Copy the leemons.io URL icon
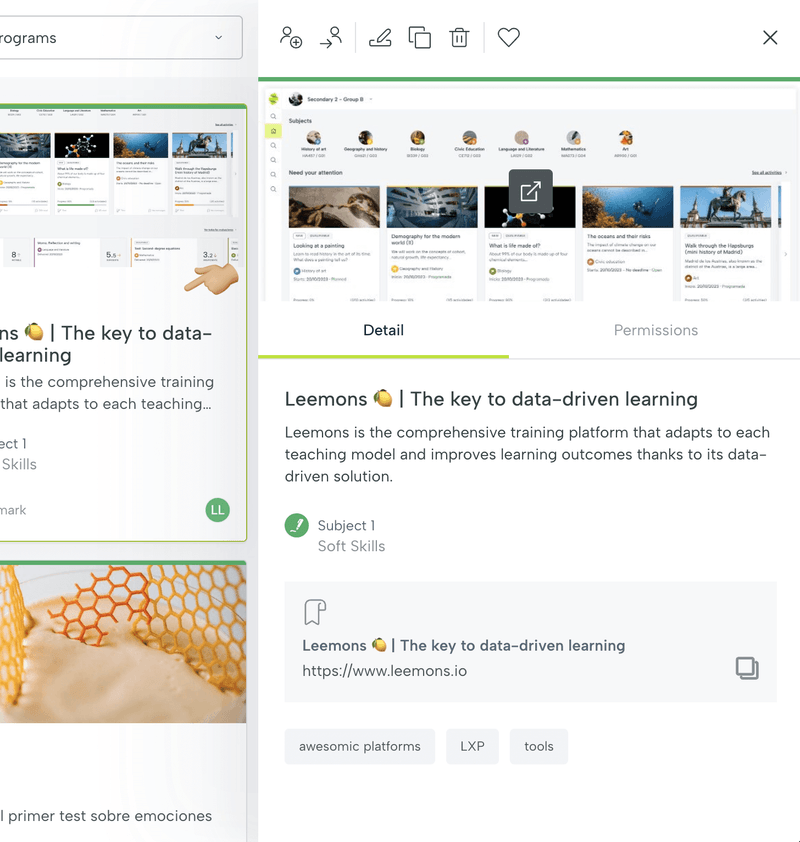Viewport: 800px width, 842px height. 747,668
